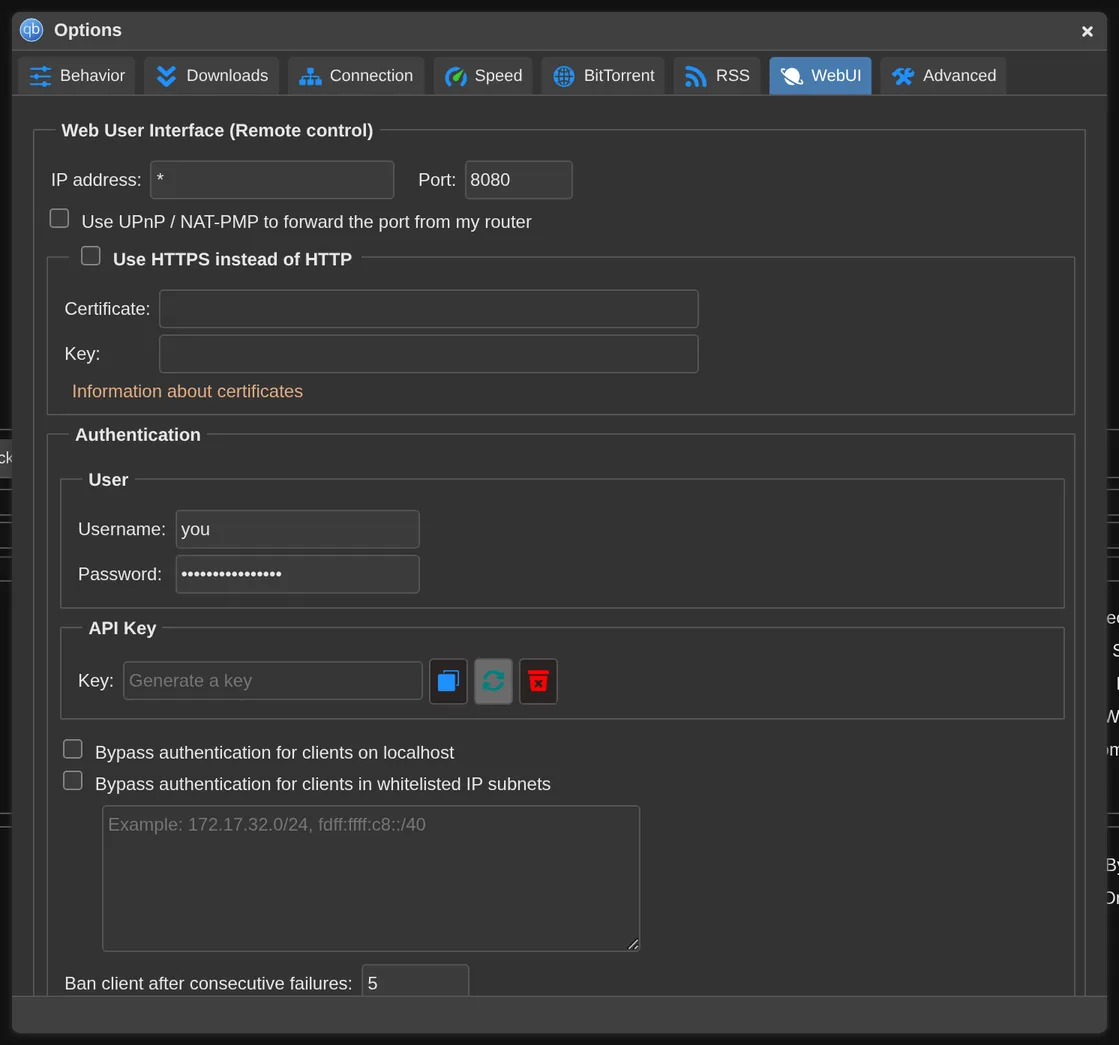The width and height of the screenshot is (1119, 1045).
Task: Toggle Use HTTPS instead of HTTP
Action: click(91, 256)
